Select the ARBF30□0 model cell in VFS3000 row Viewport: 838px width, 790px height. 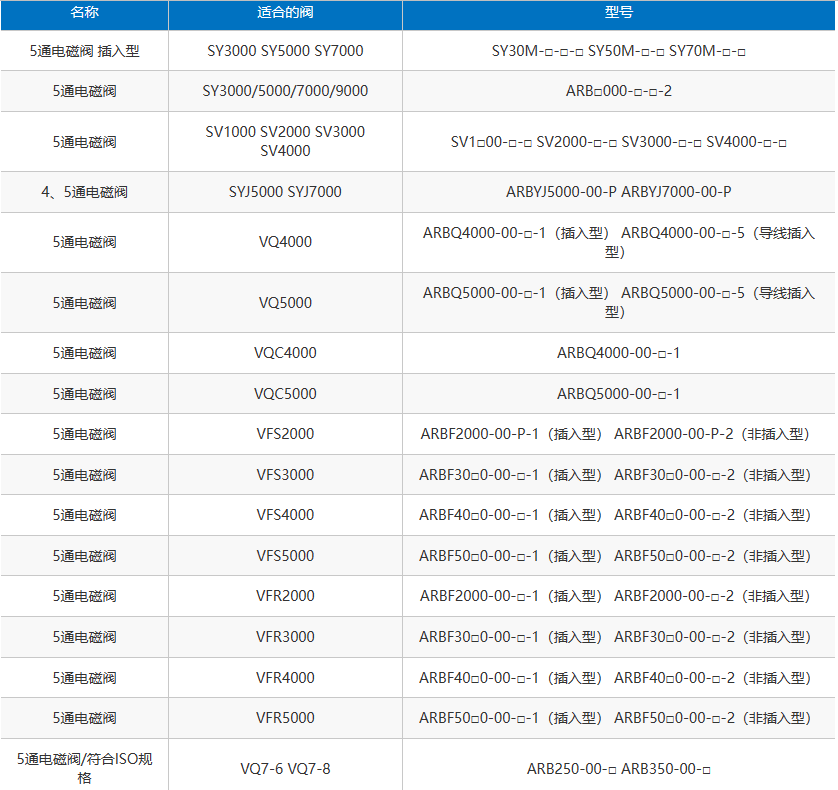pyautogui.click(x=618, y=475)
